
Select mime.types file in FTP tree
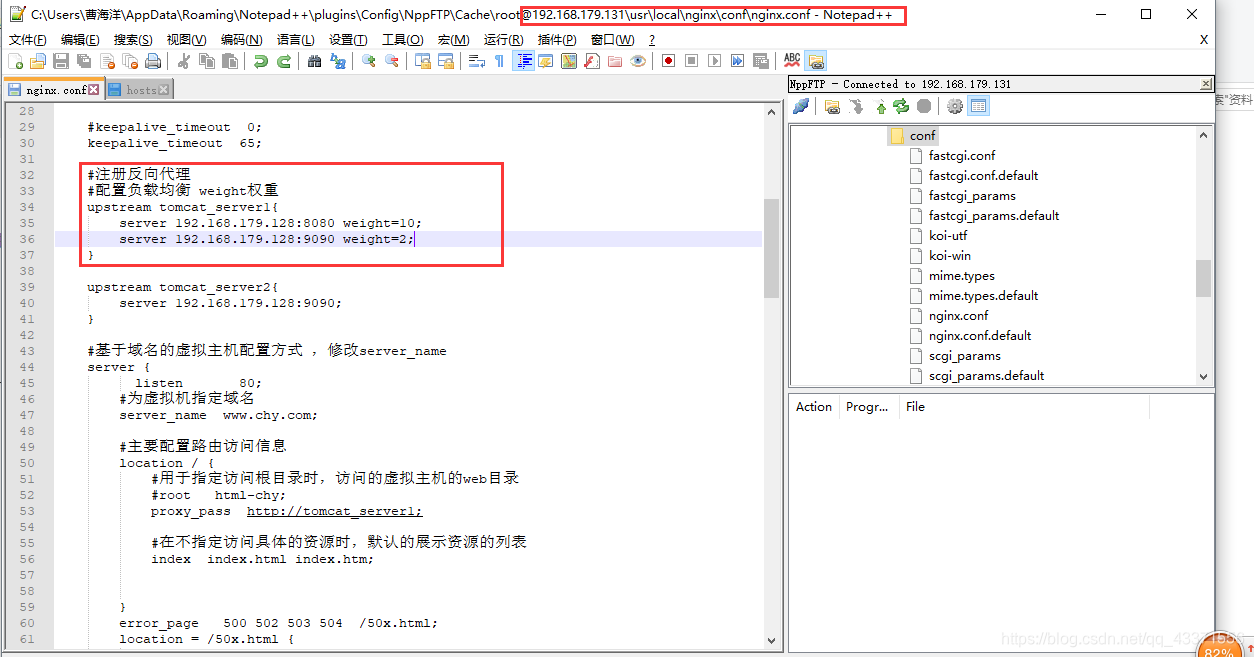point(961,275)
